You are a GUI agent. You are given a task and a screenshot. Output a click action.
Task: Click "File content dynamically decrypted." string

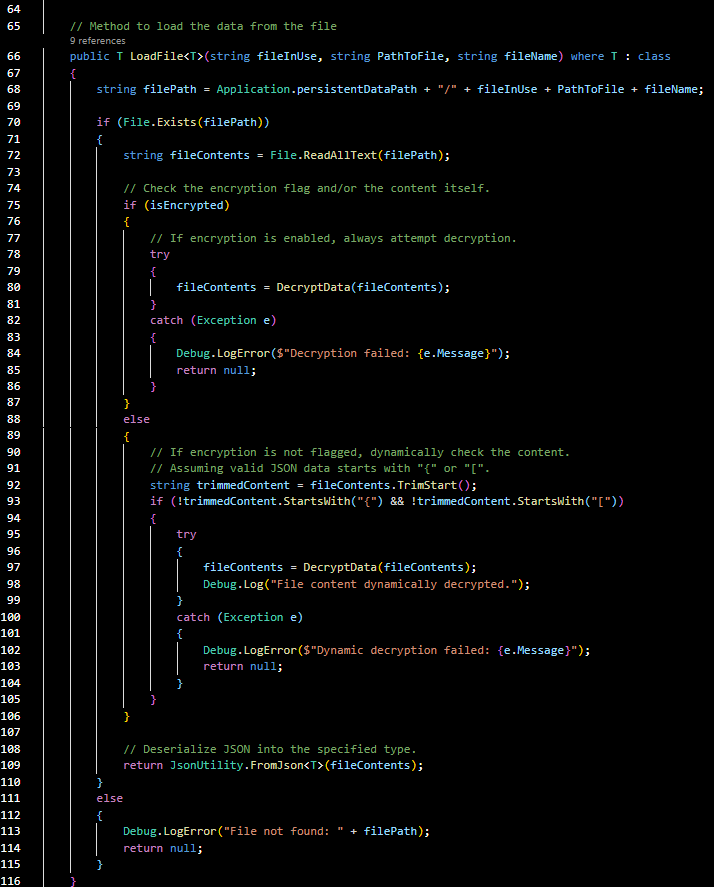(x=393, y=584)
